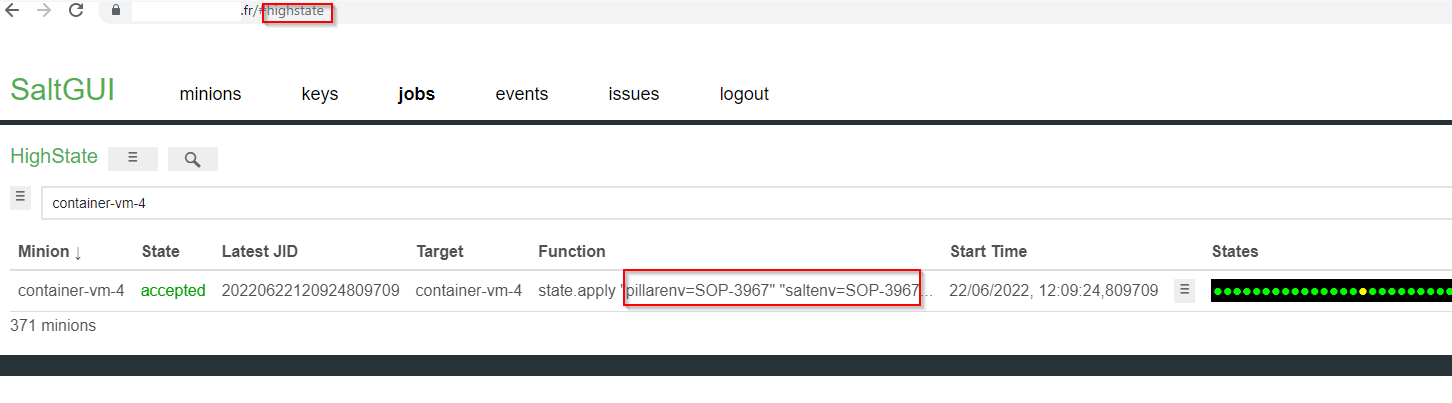This screenshot has height=403, width=1452.
Task: Click the yellow state dot
Action: pyautogui.click(x=1363, y=291)
